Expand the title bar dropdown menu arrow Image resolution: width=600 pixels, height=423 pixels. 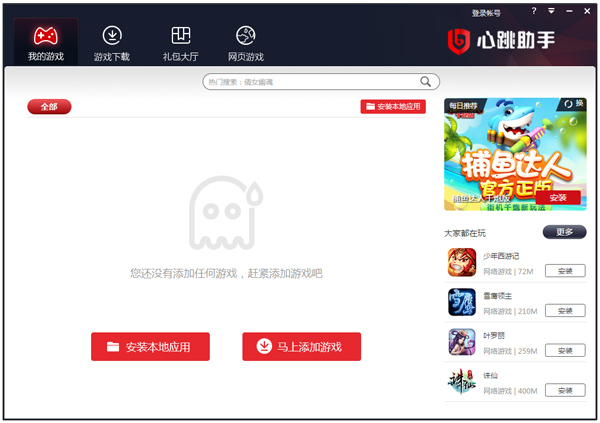pyautogui.click(x=551, y=11)
